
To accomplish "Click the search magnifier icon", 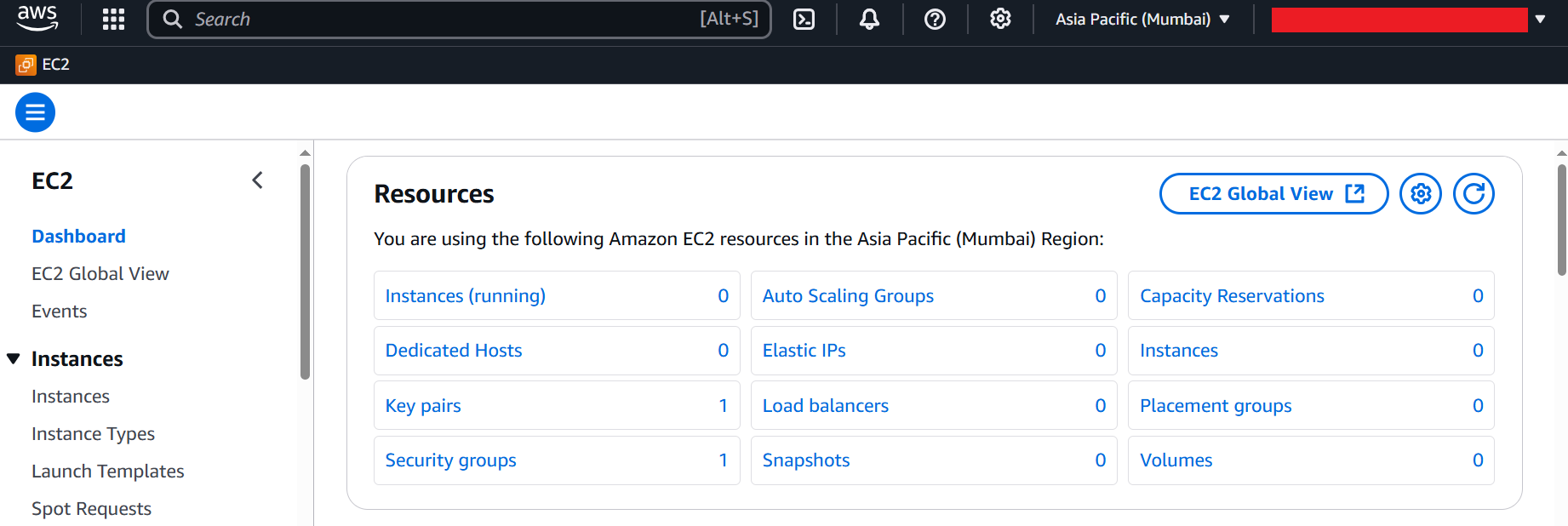I will (x=173, y=19).
